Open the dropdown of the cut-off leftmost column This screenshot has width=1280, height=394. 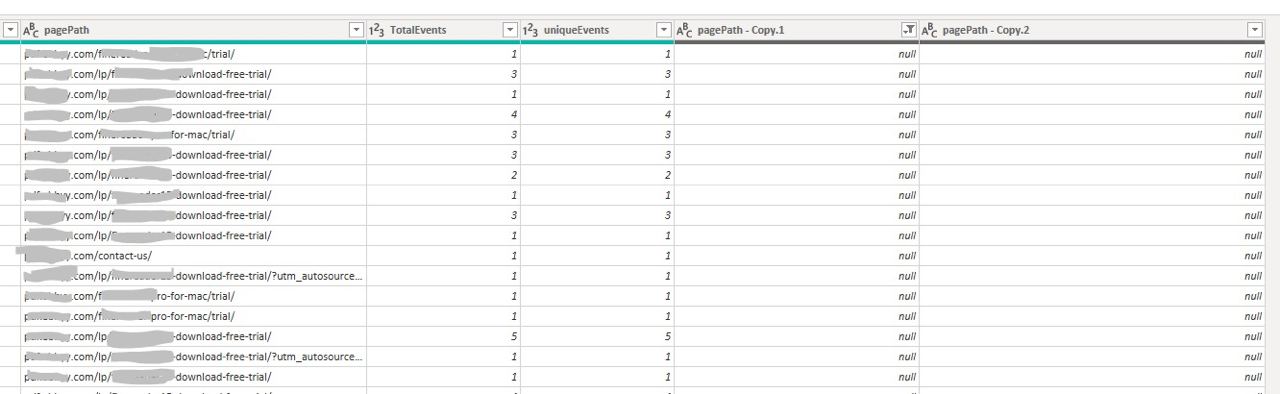point(10,31)
